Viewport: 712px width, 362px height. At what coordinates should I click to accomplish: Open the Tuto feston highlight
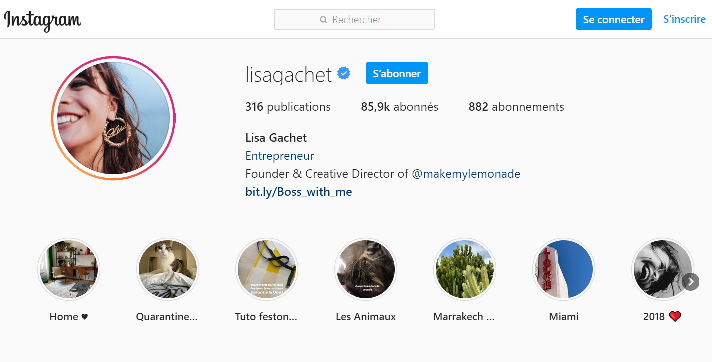click(x=267, y=269)
